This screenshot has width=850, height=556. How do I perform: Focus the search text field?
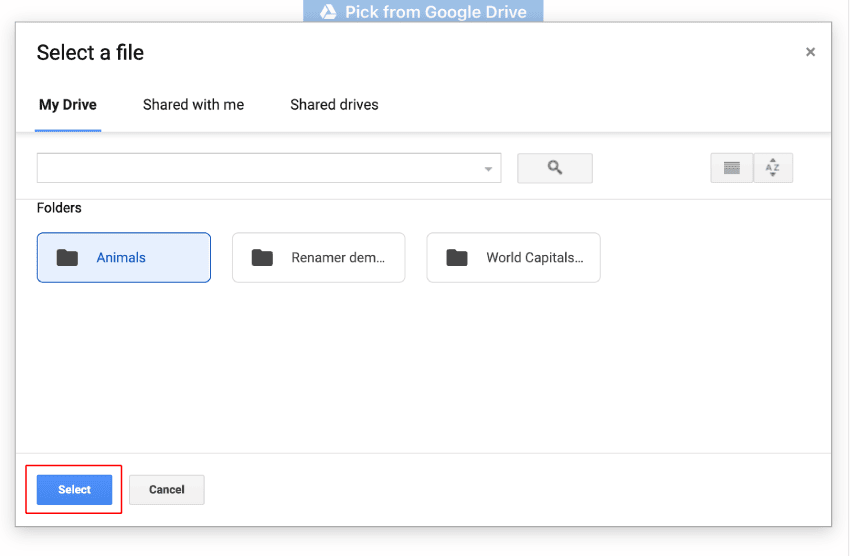[x=269, y=168]
